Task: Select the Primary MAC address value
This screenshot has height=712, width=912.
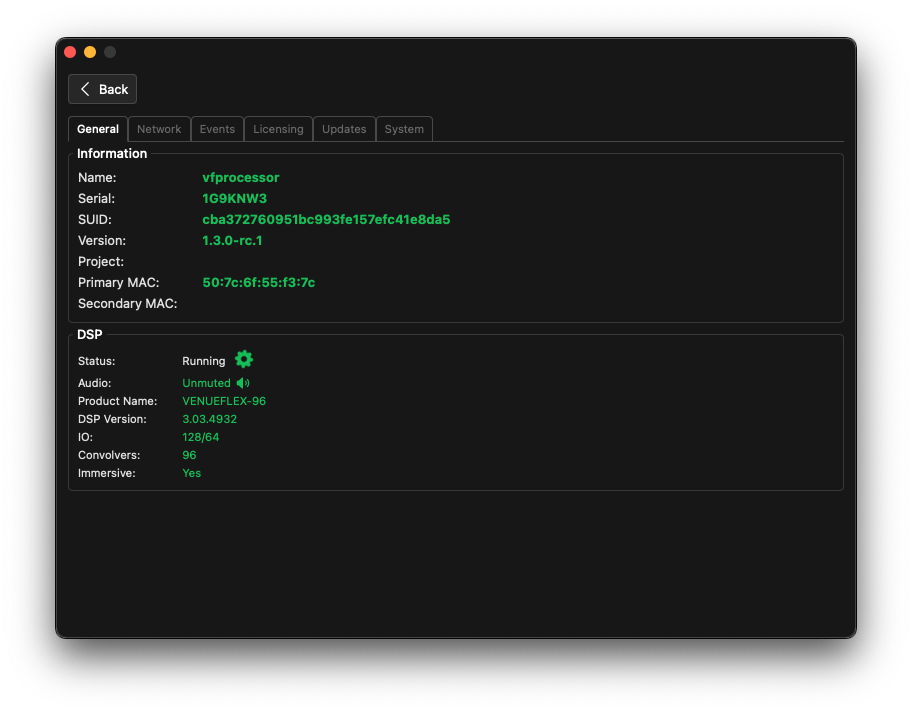Action: (258, 283)
